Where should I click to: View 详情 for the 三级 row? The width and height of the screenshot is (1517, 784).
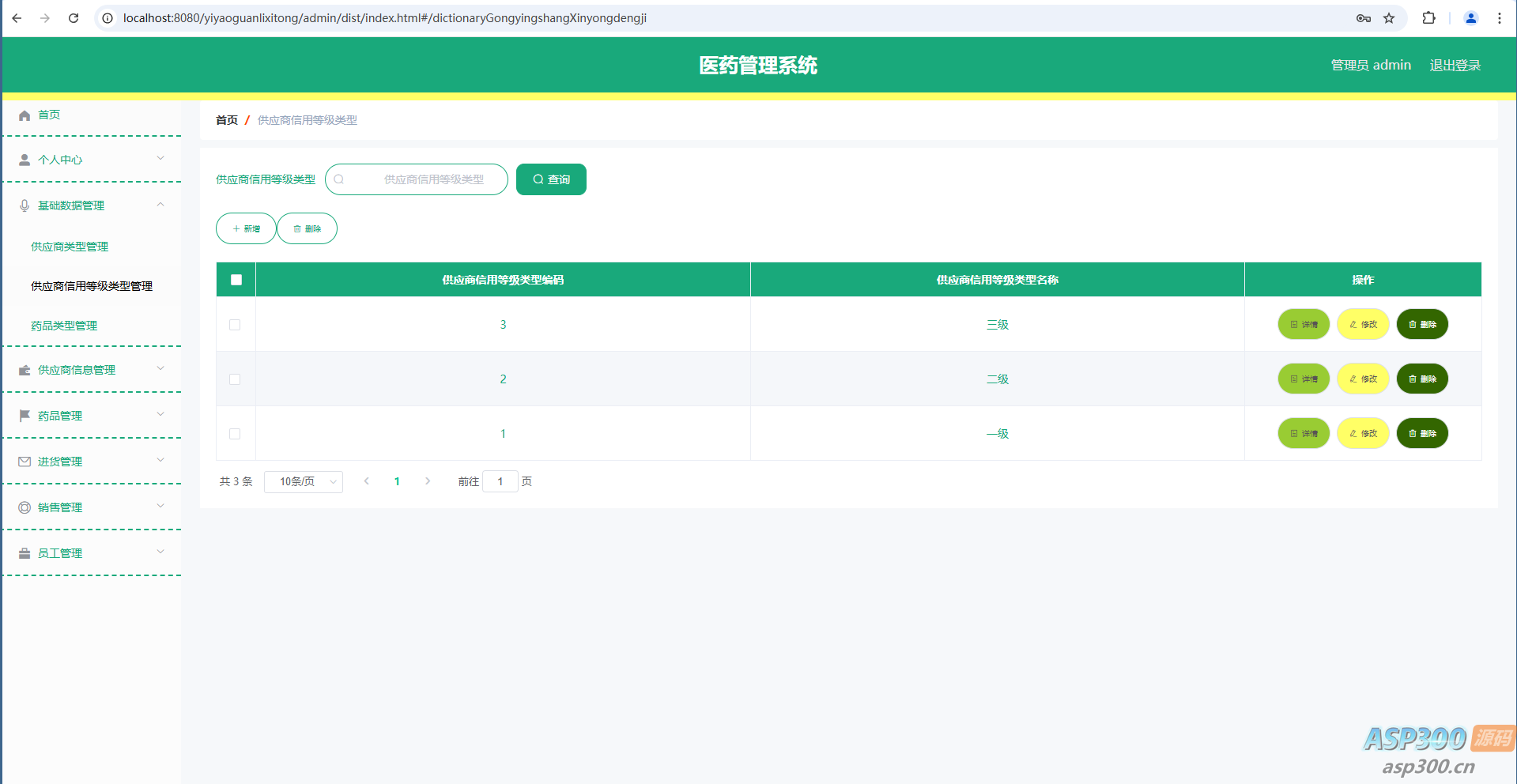(1304, 324)
